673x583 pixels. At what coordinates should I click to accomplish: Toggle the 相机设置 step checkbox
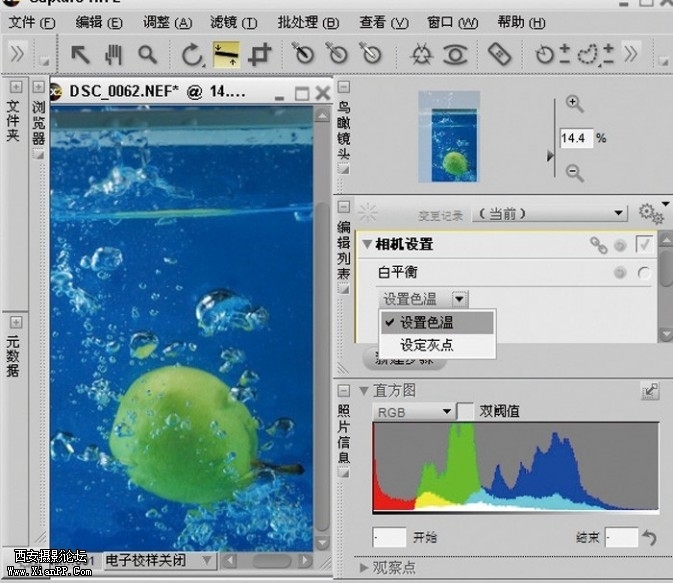coord(644,245)
